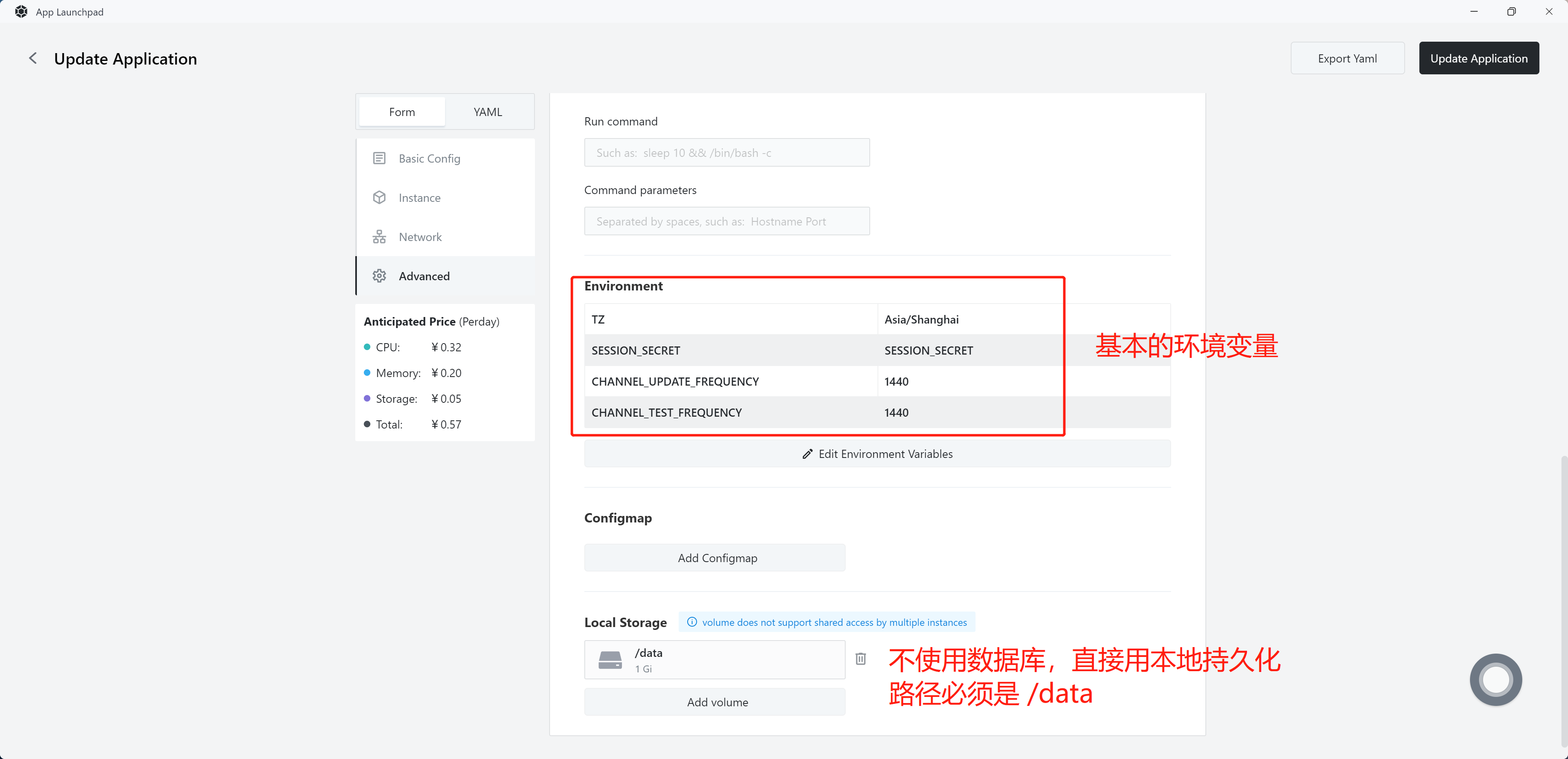
Task: Click the dark Update Application button
Action: 1479,58
